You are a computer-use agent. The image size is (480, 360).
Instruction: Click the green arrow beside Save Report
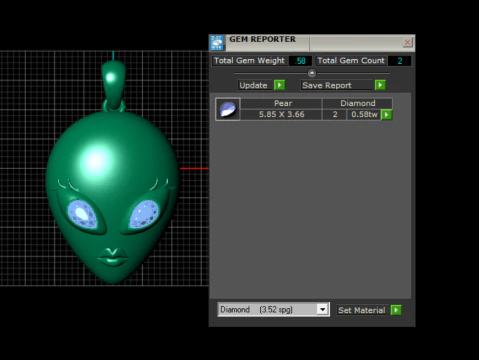click(x=380, y=85)
